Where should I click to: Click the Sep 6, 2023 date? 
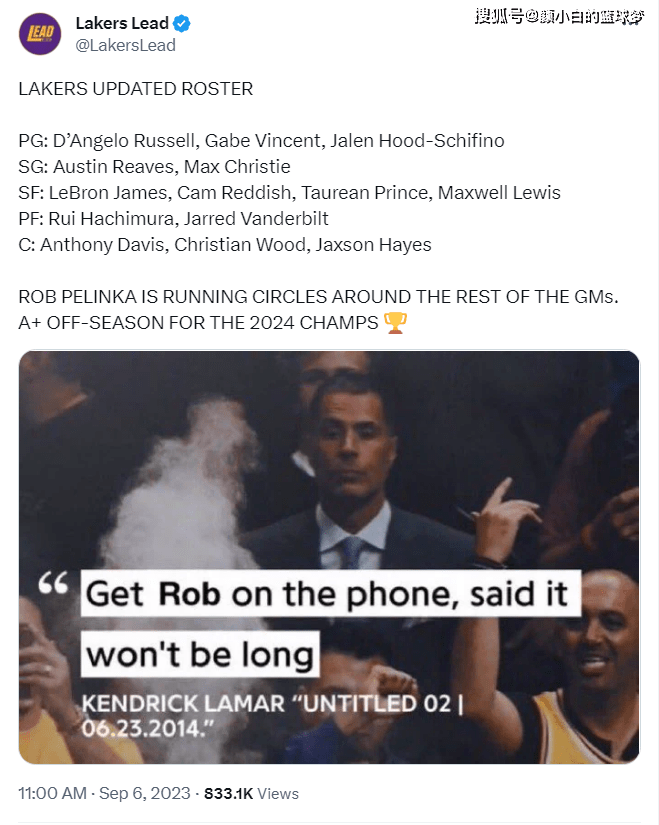point(145,793)
